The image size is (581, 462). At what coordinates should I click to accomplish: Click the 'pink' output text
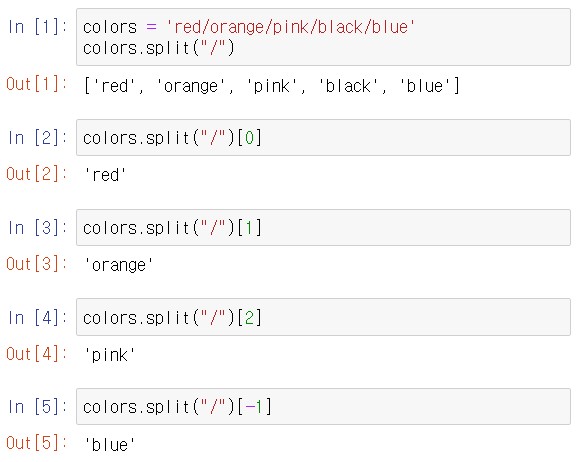[x=110, y=355]
